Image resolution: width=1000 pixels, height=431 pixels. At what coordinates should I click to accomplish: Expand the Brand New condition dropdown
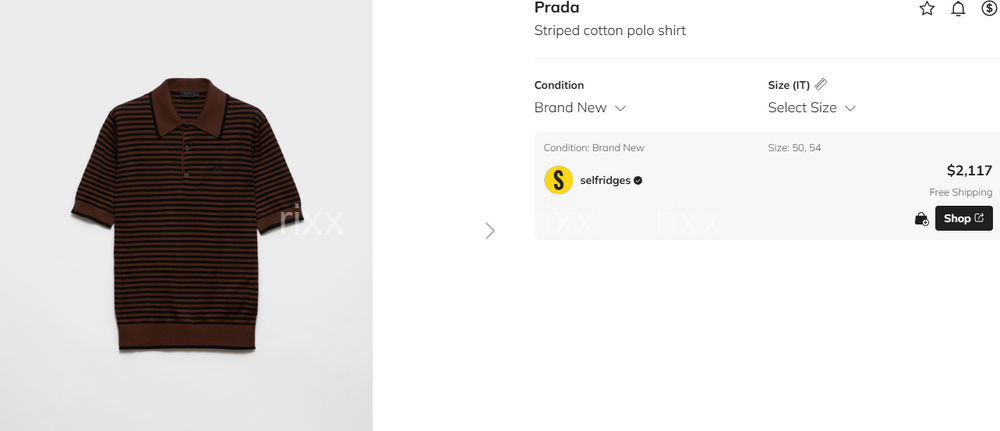coord(580,108)
